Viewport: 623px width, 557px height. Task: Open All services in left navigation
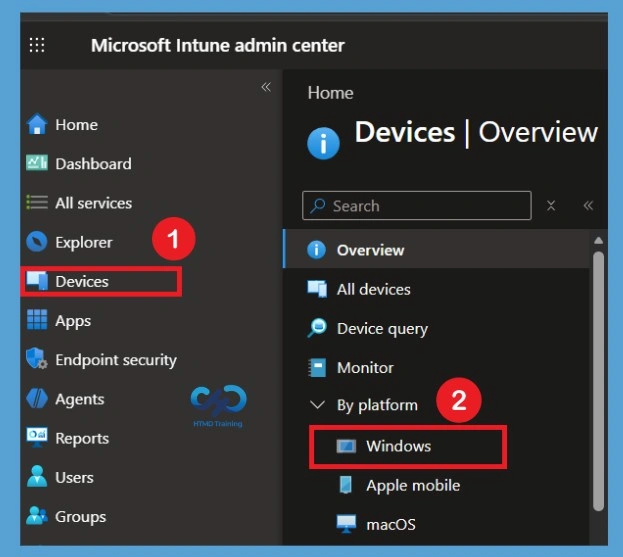point(93,203)
